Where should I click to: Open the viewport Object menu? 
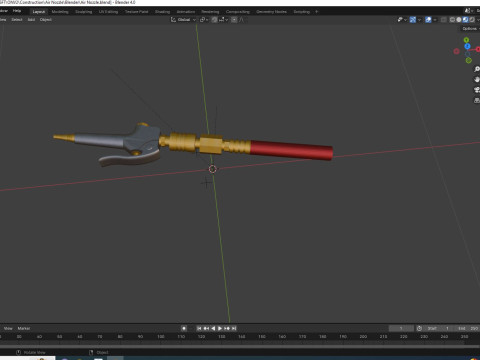(46, 20)
